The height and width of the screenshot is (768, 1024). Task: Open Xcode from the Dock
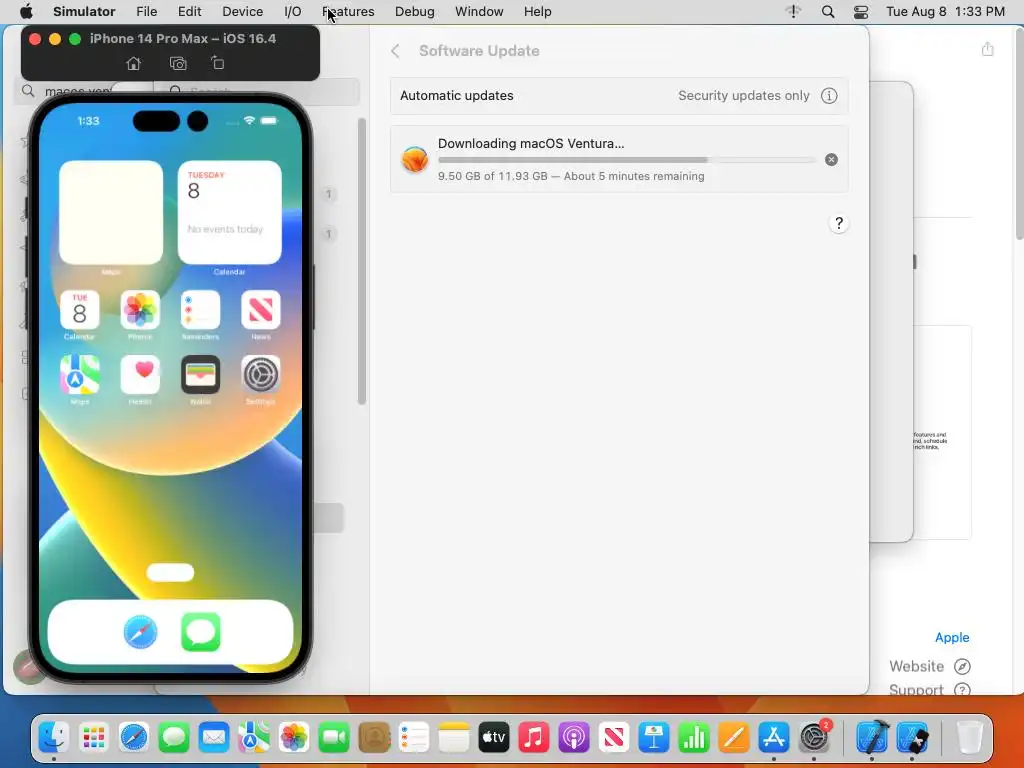point(872,738)
